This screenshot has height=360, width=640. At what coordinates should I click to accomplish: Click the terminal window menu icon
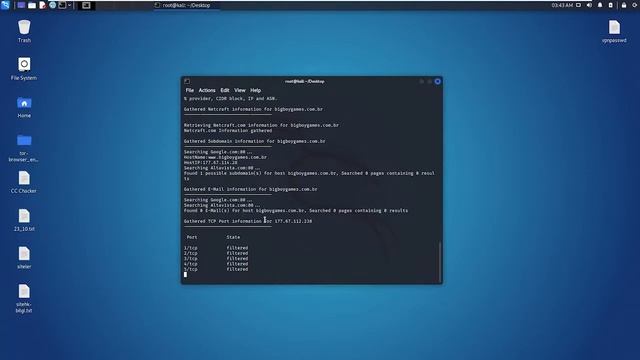[x=187, y=81]
